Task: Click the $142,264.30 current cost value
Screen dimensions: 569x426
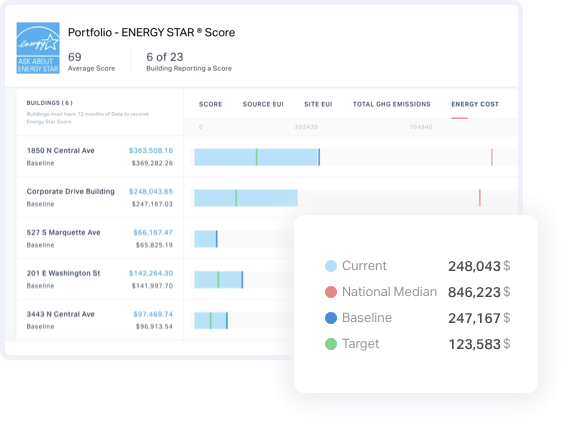Action: [151, 273]
